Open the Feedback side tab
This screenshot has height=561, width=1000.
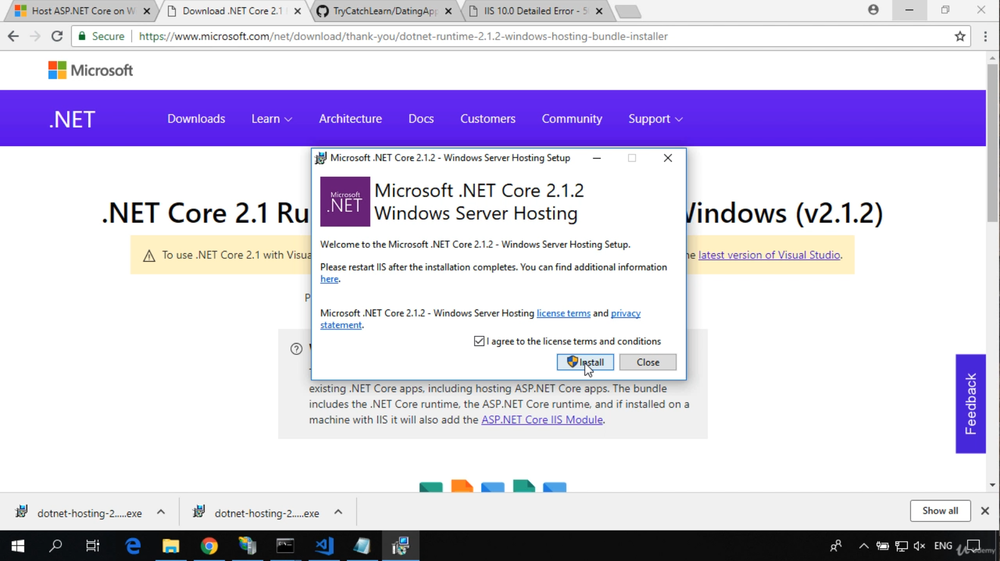pos(971,404)
